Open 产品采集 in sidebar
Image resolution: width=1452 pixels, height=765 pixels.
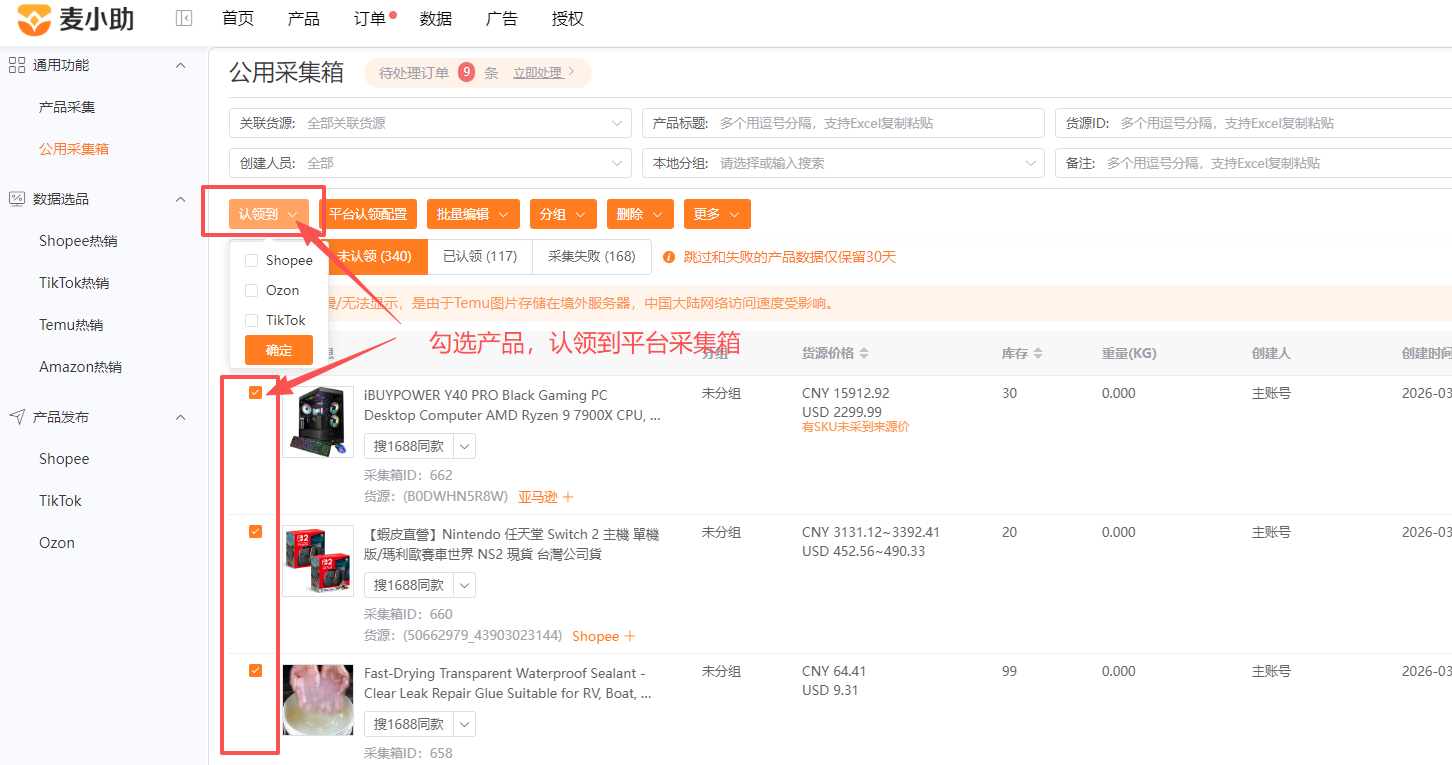pyautogui.click(x=67, y=107)
